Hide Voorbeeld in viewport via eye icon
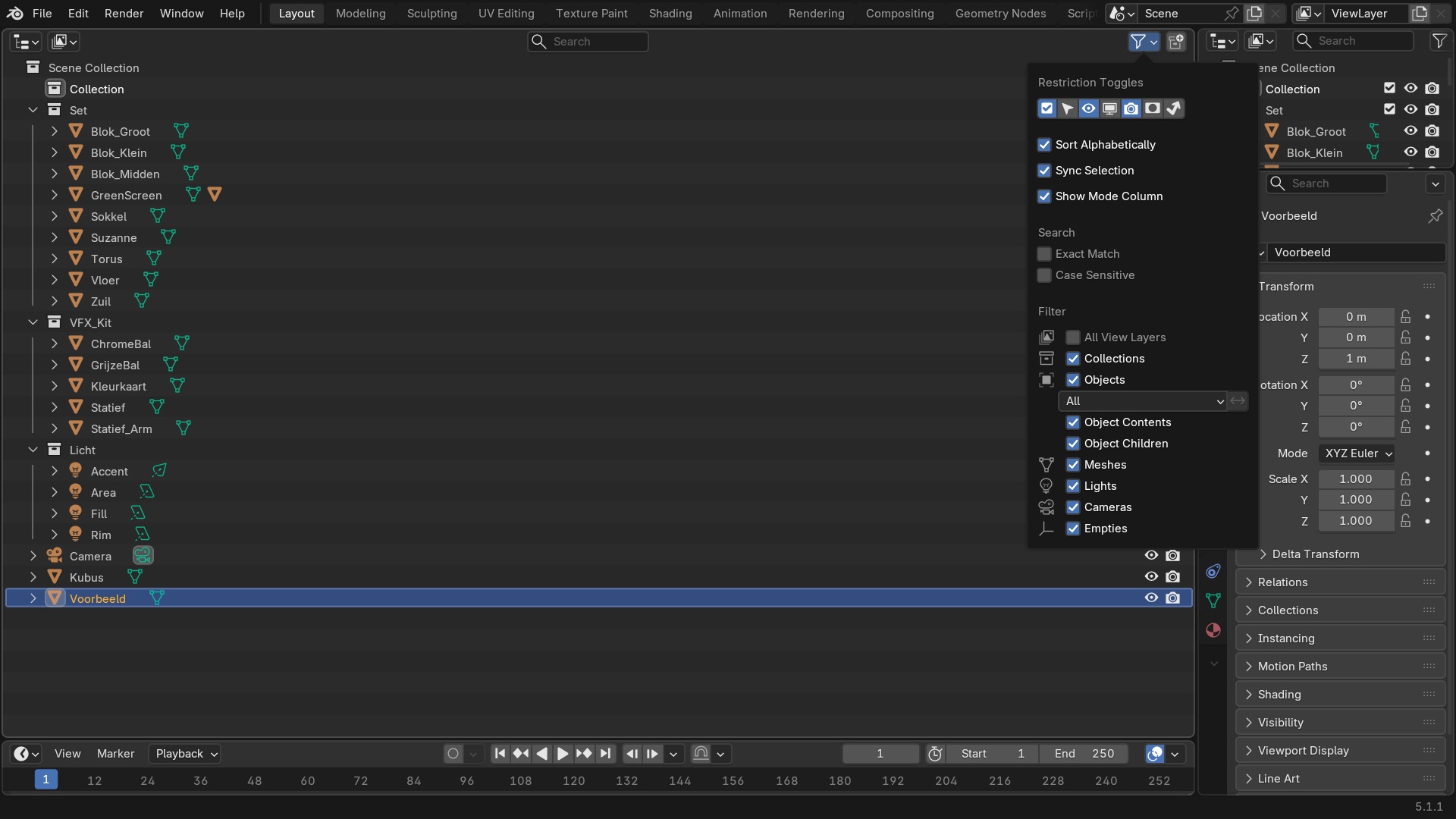The width and height of the screenshot is (1456, 819). 1151,598
